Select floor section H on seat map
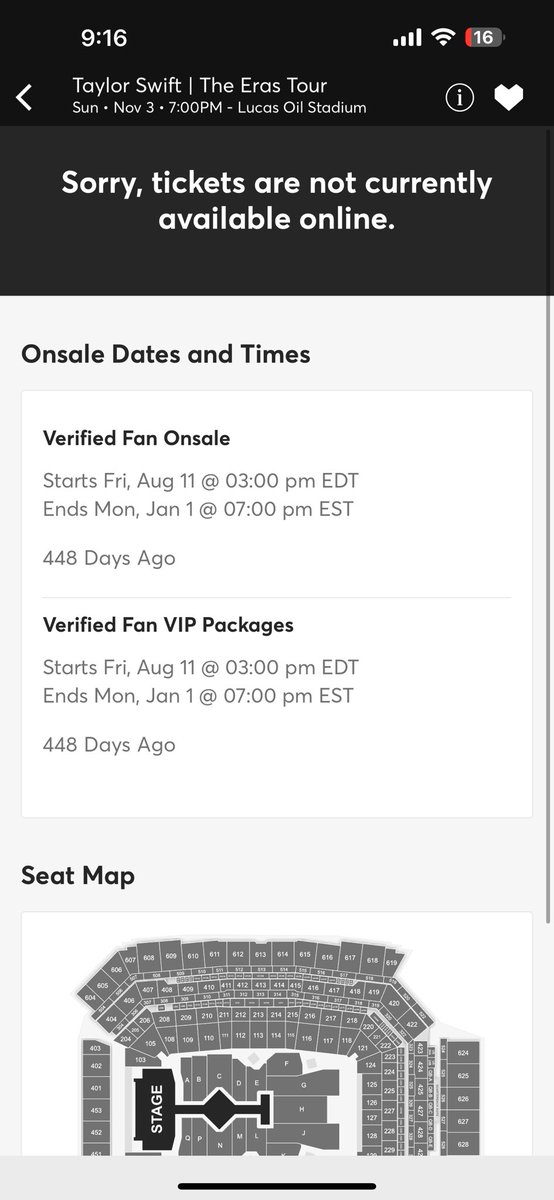Viewport: 554px width, 1200px height. pyautogui.click(x=300, y=1108)
